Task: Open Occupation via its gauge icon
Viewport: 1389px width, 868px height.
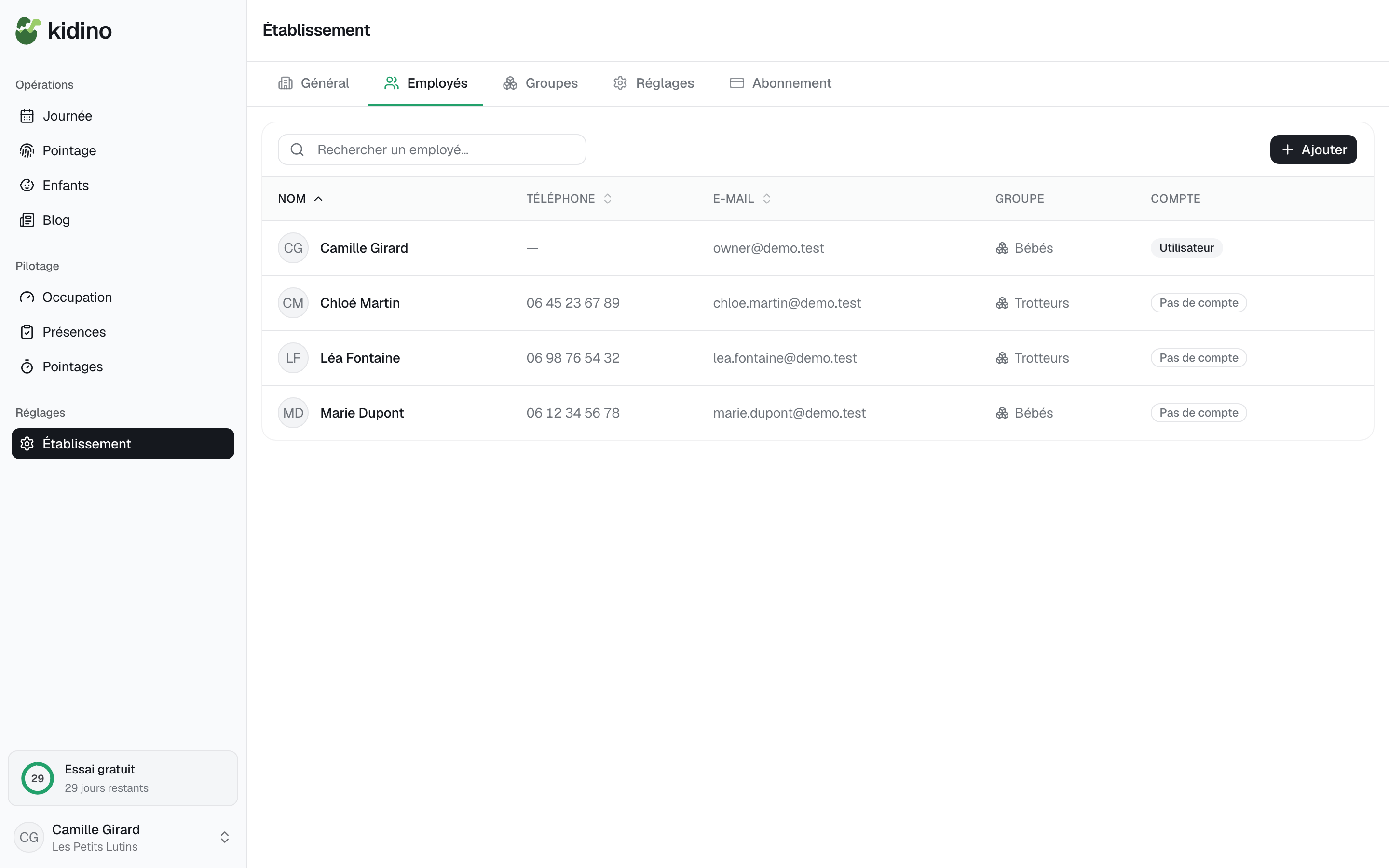Action: point(27,298)
